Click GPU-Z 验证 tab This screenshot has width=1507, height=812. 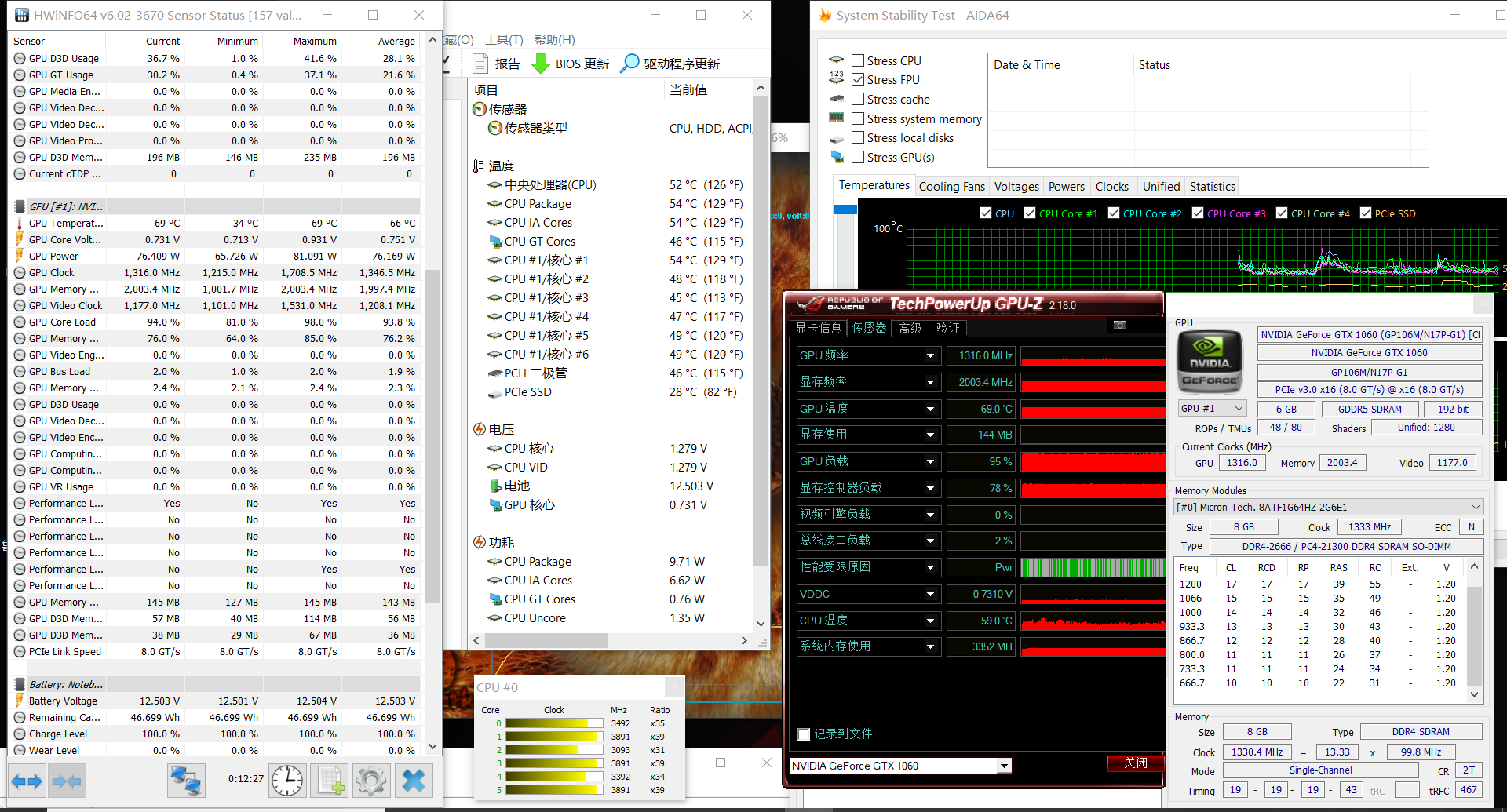(947, 328)
